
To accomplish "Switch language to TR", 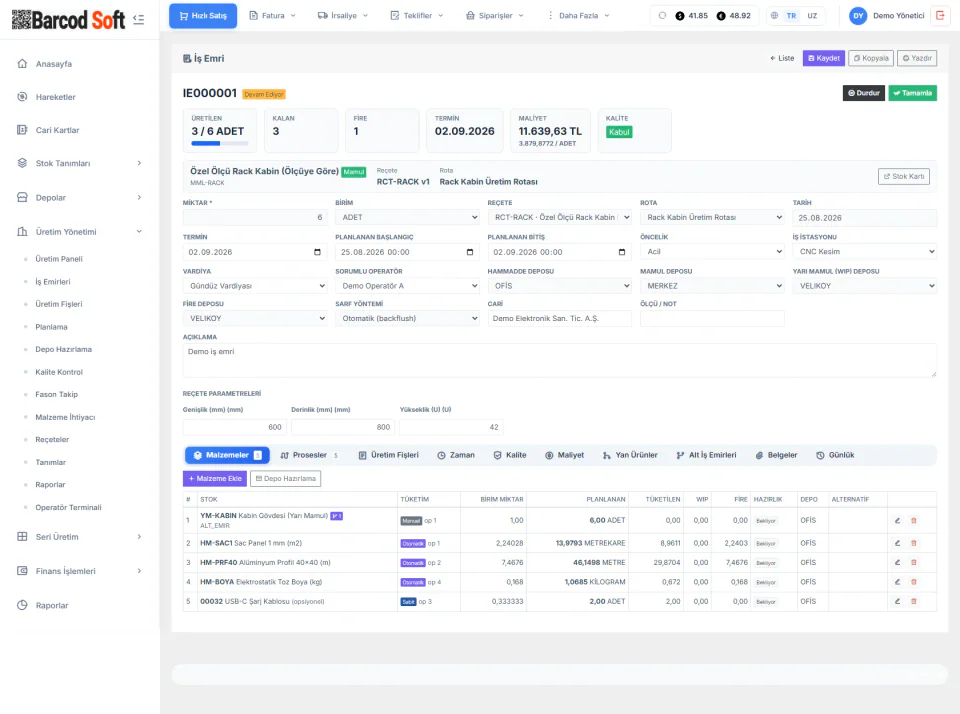I will click(791, 16).
